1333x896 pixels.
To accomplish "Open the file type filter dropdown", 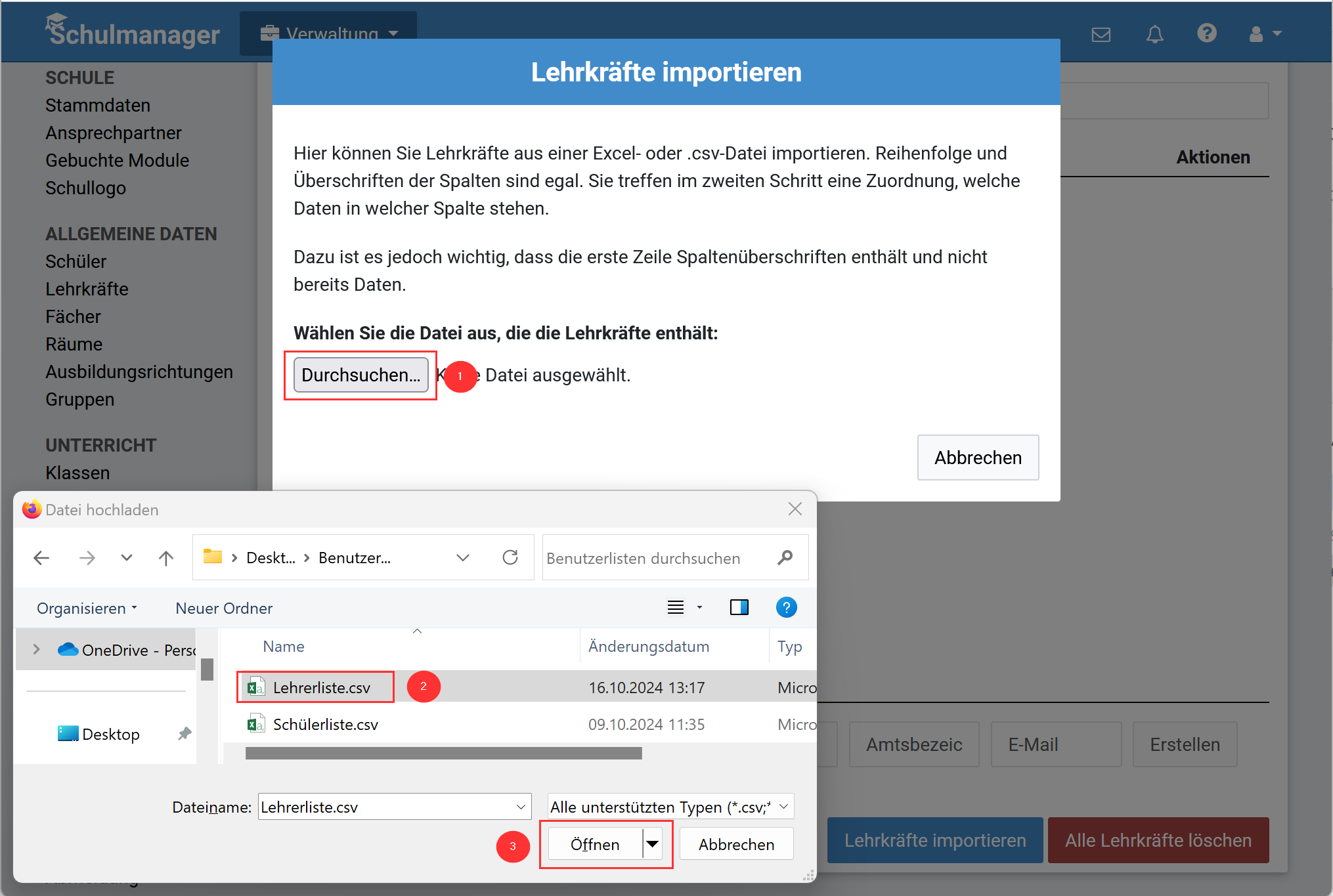I will pyautogui.click(x=671, y=807).
